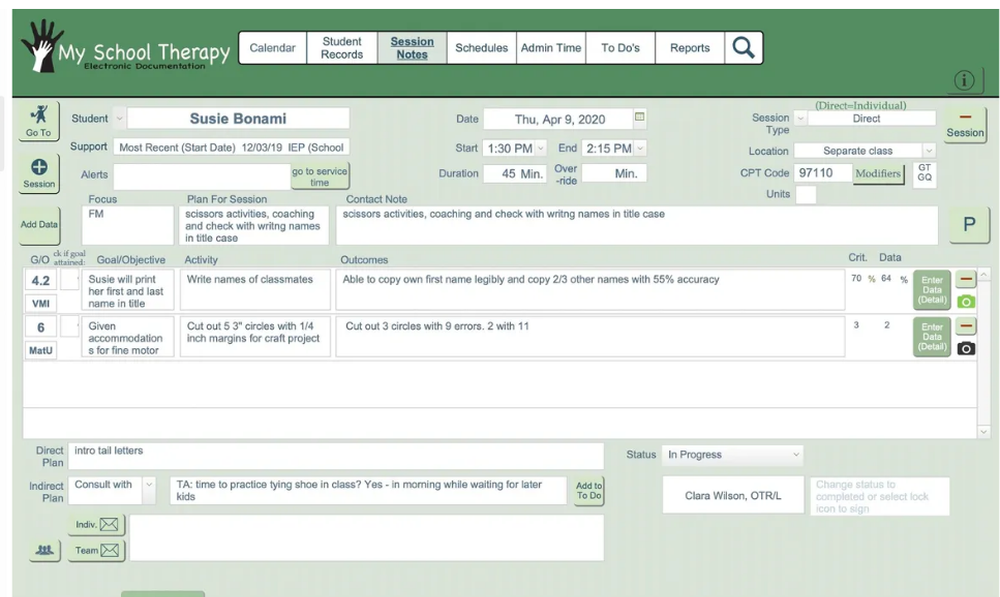Click the 4.2 goal number cell
Screen dimensions: 1000x597
[41, 281]
